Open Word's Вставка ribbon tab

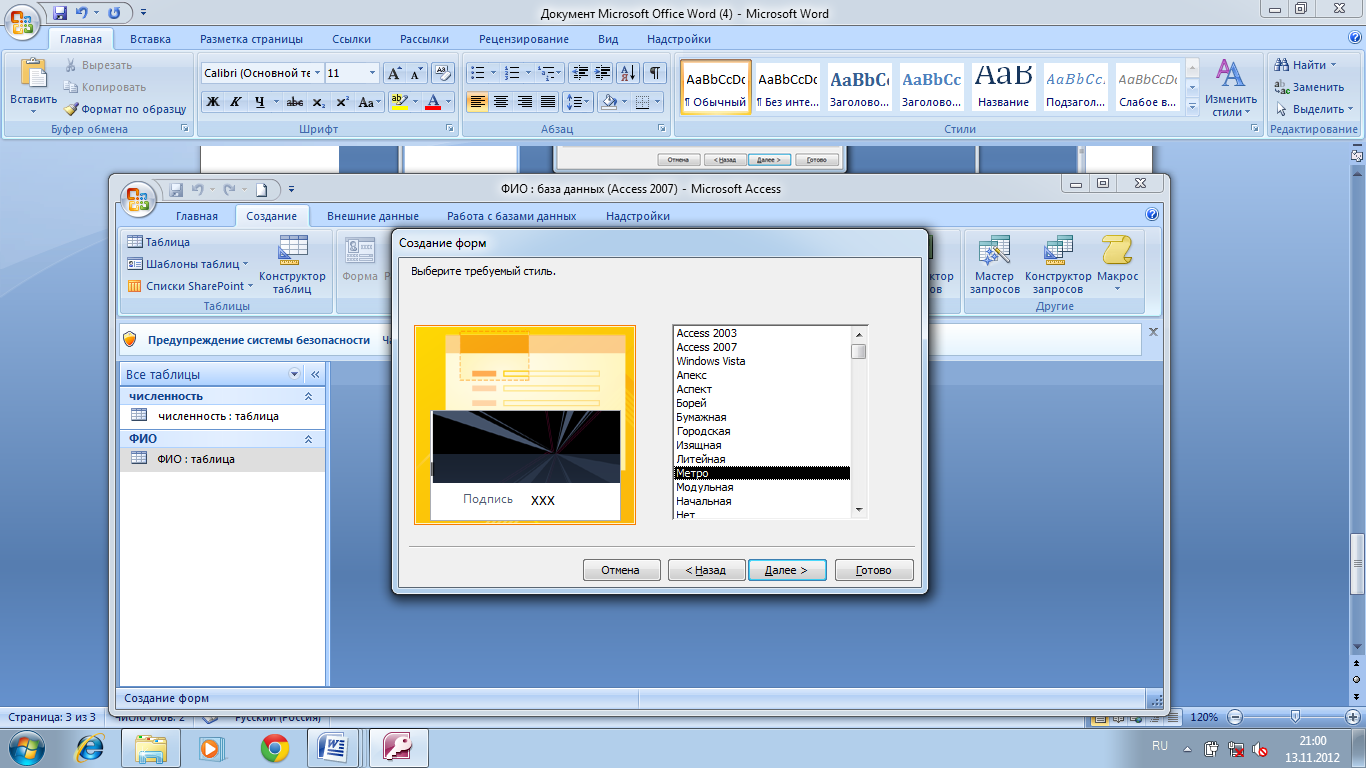click(x=150, y=39)
